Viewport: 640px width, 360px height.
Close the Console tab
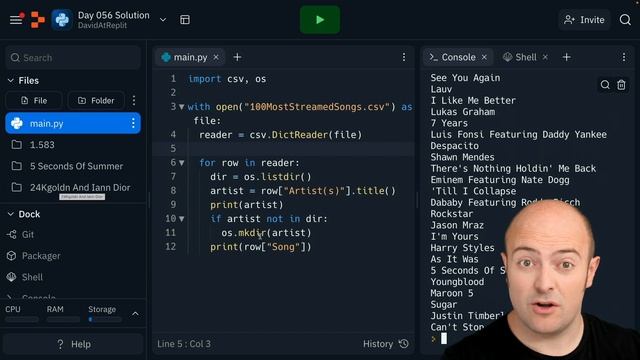(x=484, y=58)
